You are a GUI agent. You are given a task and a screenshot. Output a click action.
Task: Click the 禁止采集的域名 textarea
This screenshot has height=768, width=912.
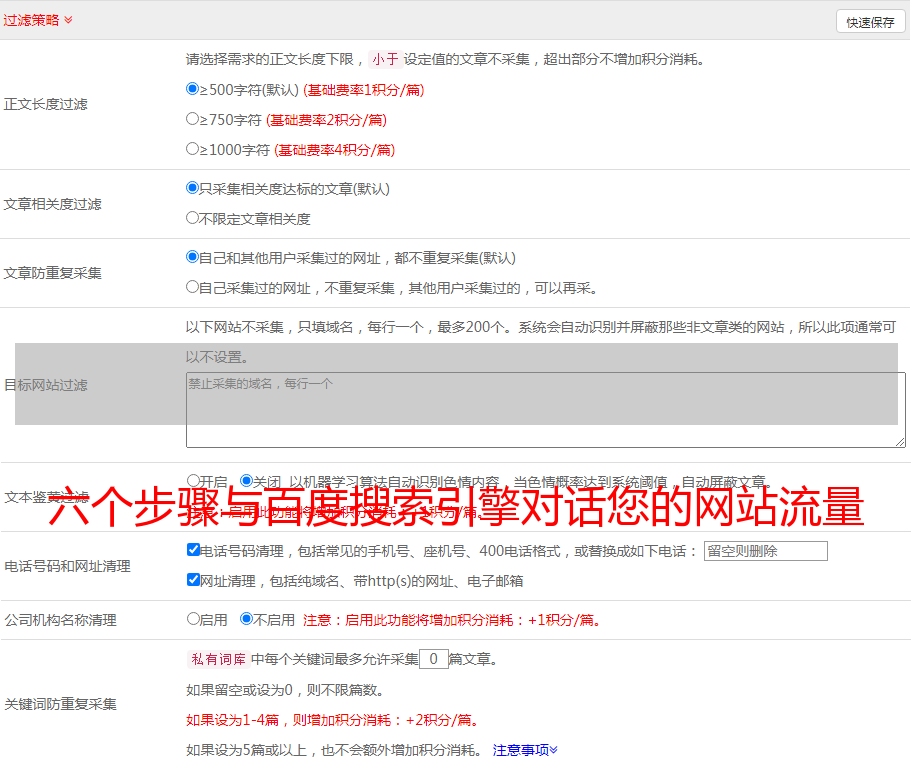coord(546,410)
